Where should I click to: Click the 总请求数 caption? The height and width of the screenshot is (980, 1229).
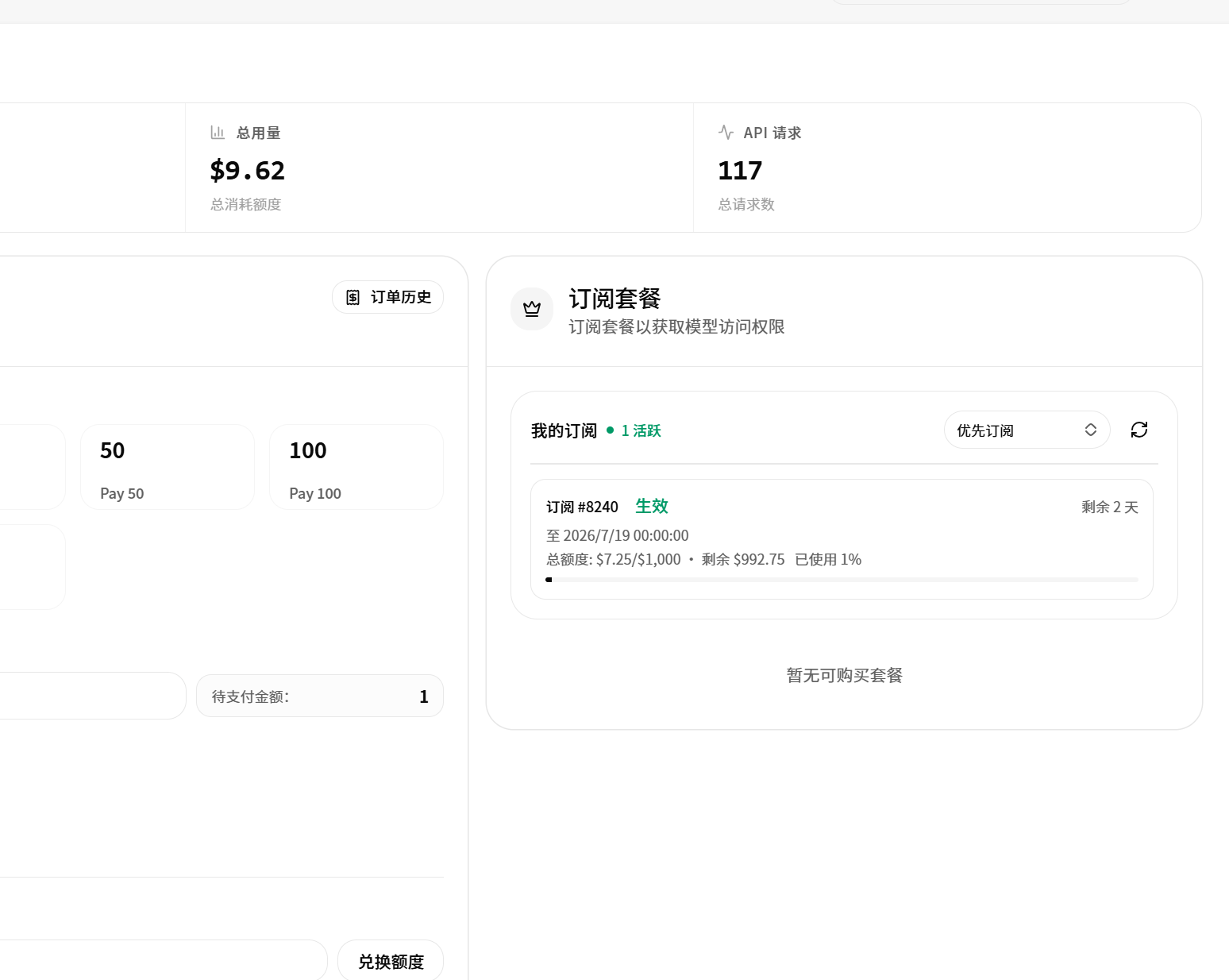click(x=746, y=204)
